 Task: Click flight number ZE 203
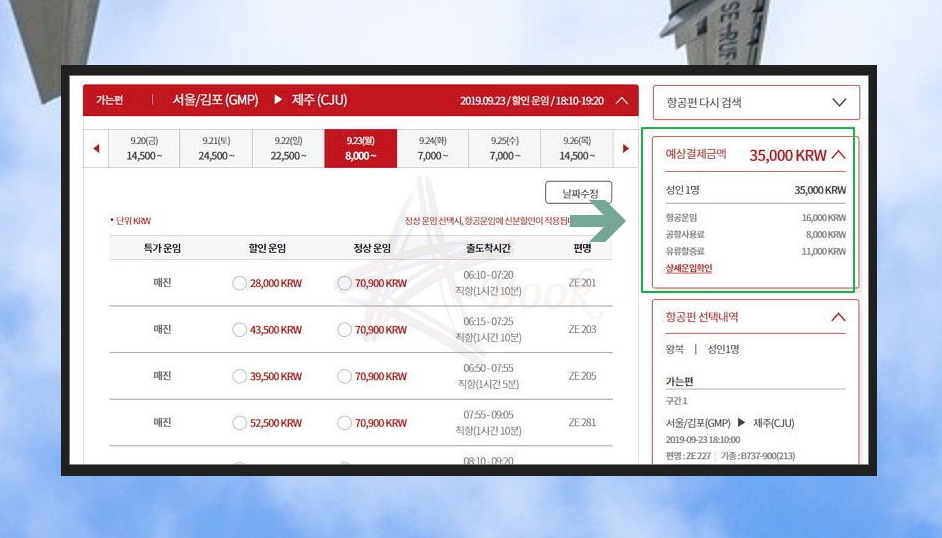coord(582,329)
